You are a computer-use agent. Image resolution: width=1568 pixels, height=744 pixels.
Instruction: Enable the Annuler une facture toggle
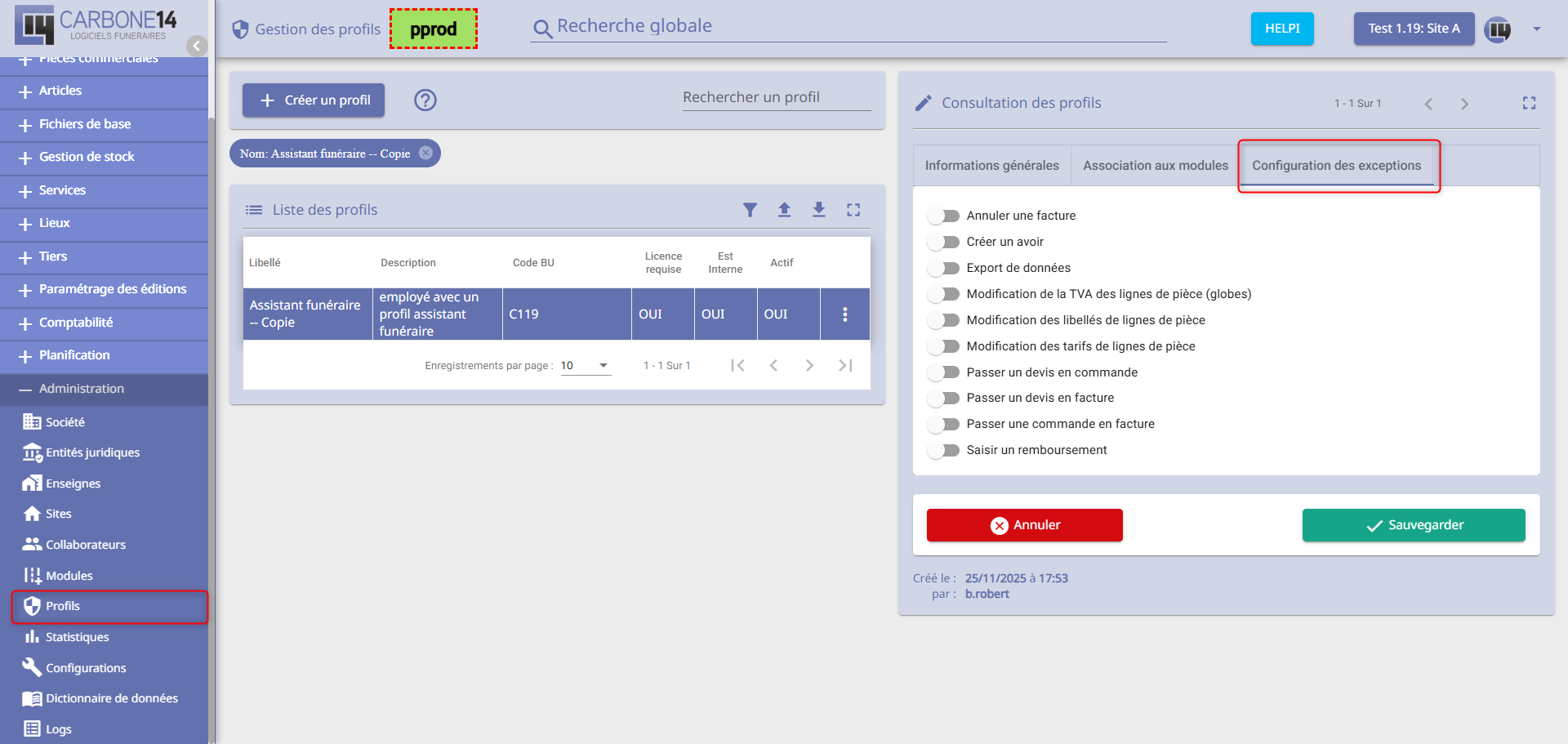944,216
